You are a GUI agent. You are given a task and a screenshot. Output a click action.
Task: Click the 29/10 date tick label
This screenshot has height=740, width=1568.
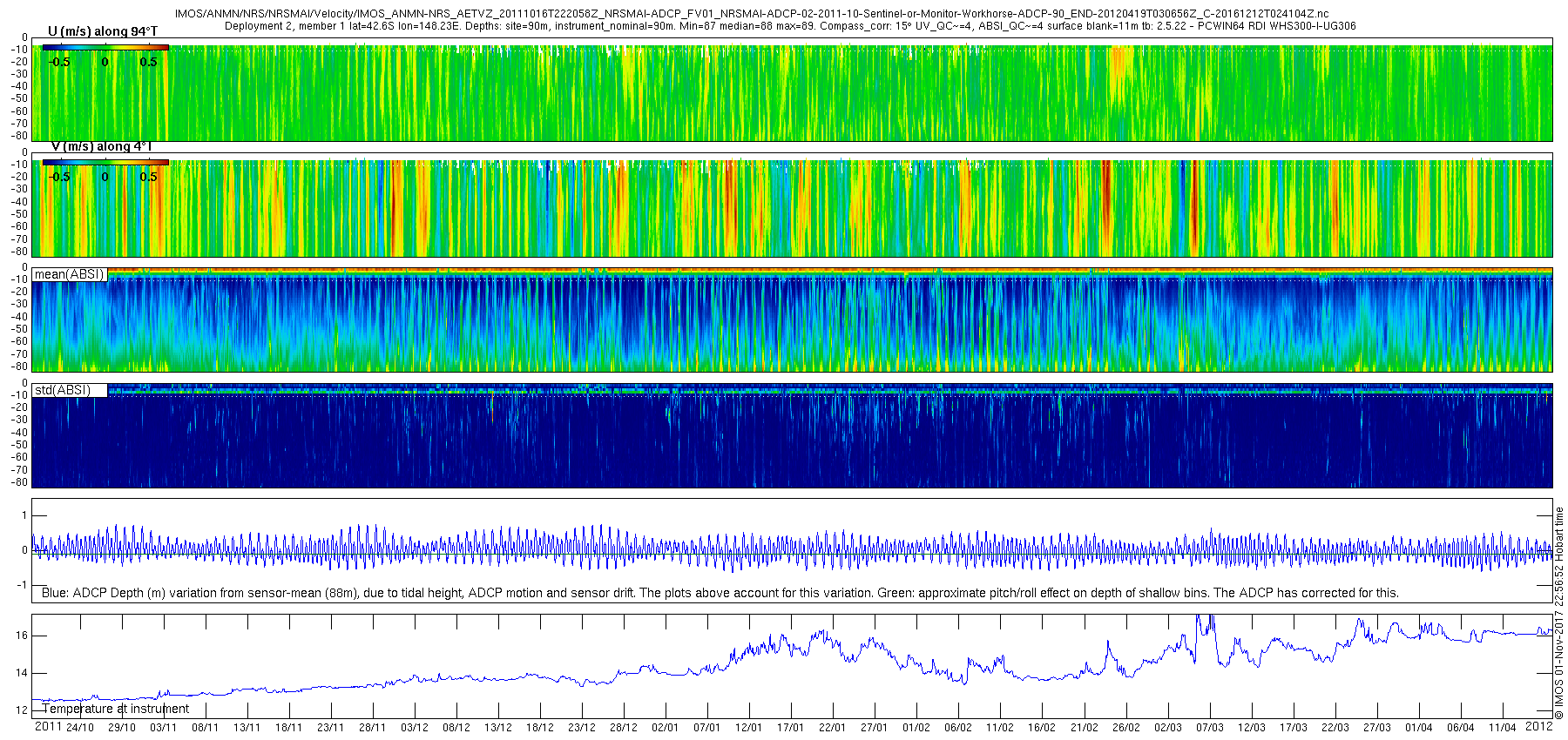121,728
